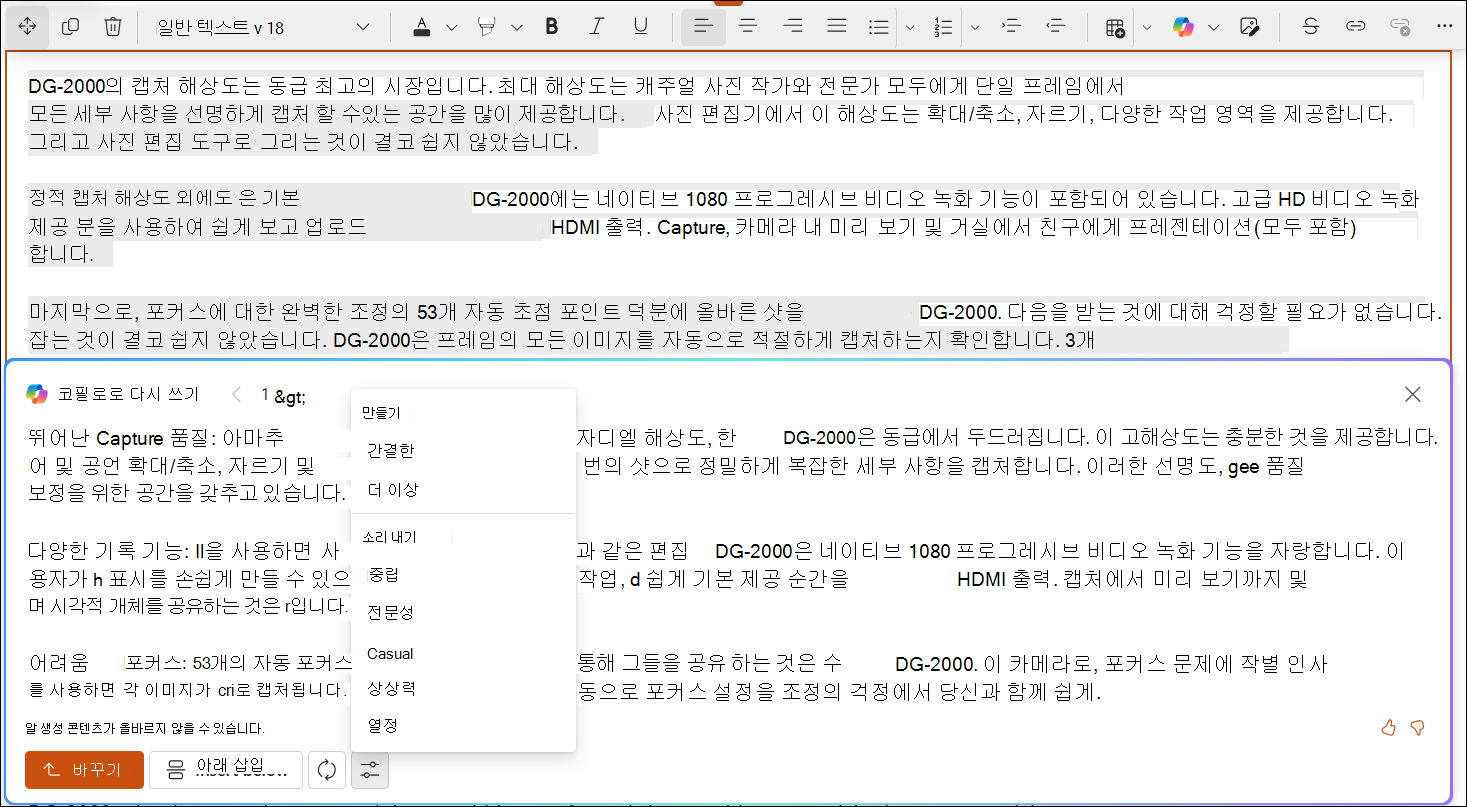Viewport: 1467px width, 807px height.
Task: Toggle italic formatting
Action: 597,27
